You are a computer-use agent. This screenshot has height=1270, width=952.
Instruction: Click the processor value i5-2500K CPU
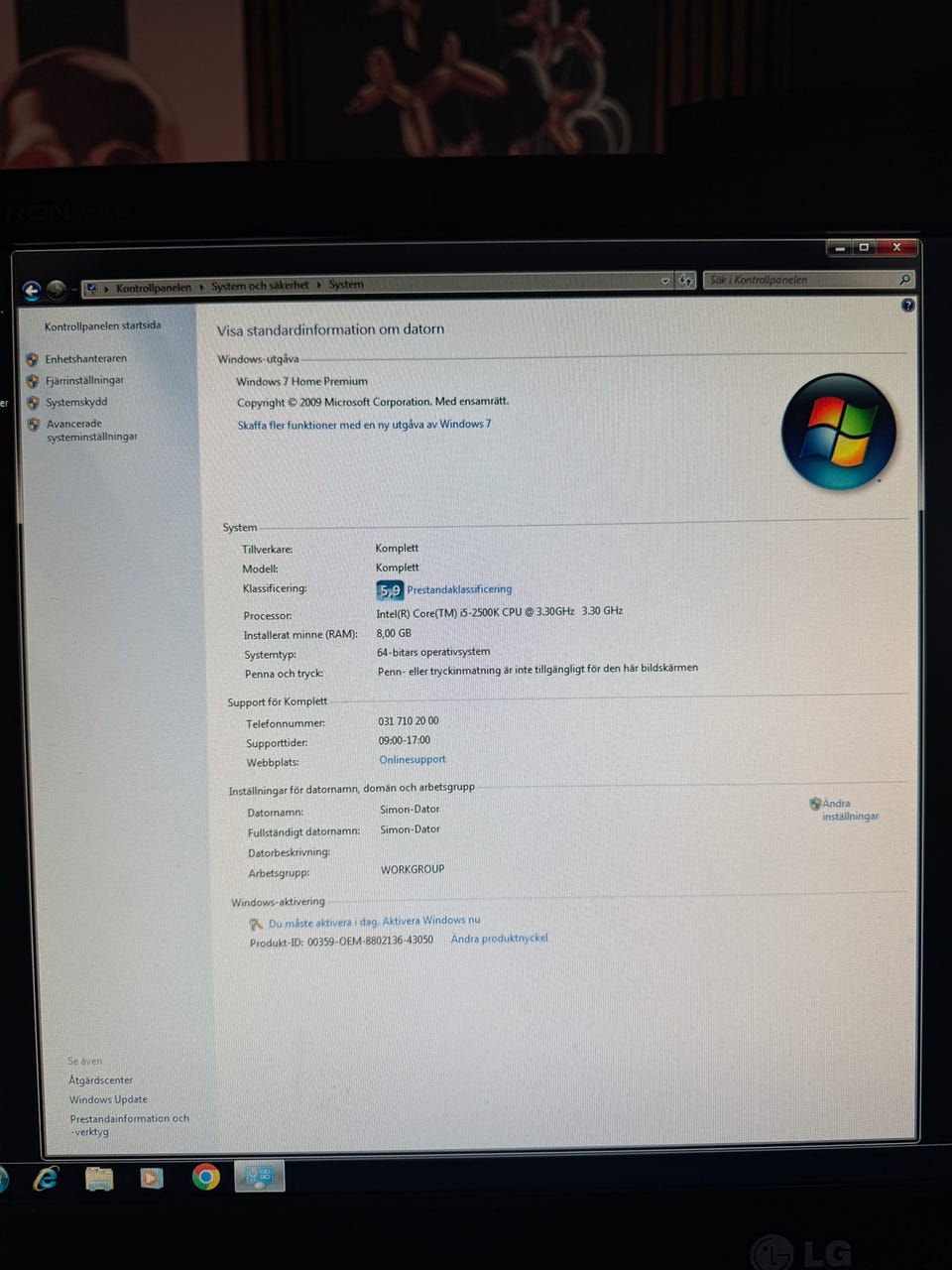(499, 612)
